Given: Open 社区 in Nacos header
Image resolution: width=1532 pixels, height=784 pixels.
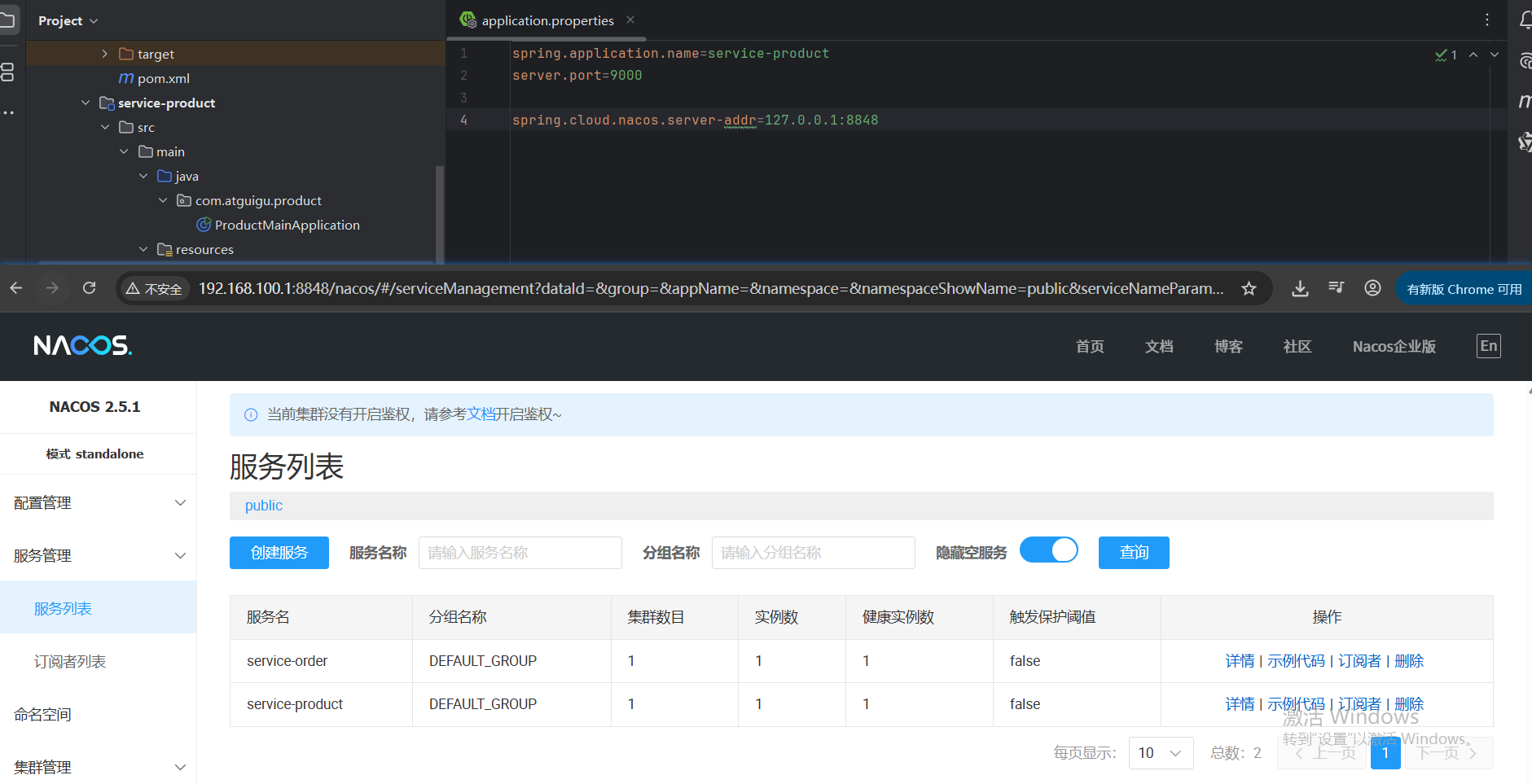Looking at the screenshot, I should pyautogui.click(x=1297, y=347).
